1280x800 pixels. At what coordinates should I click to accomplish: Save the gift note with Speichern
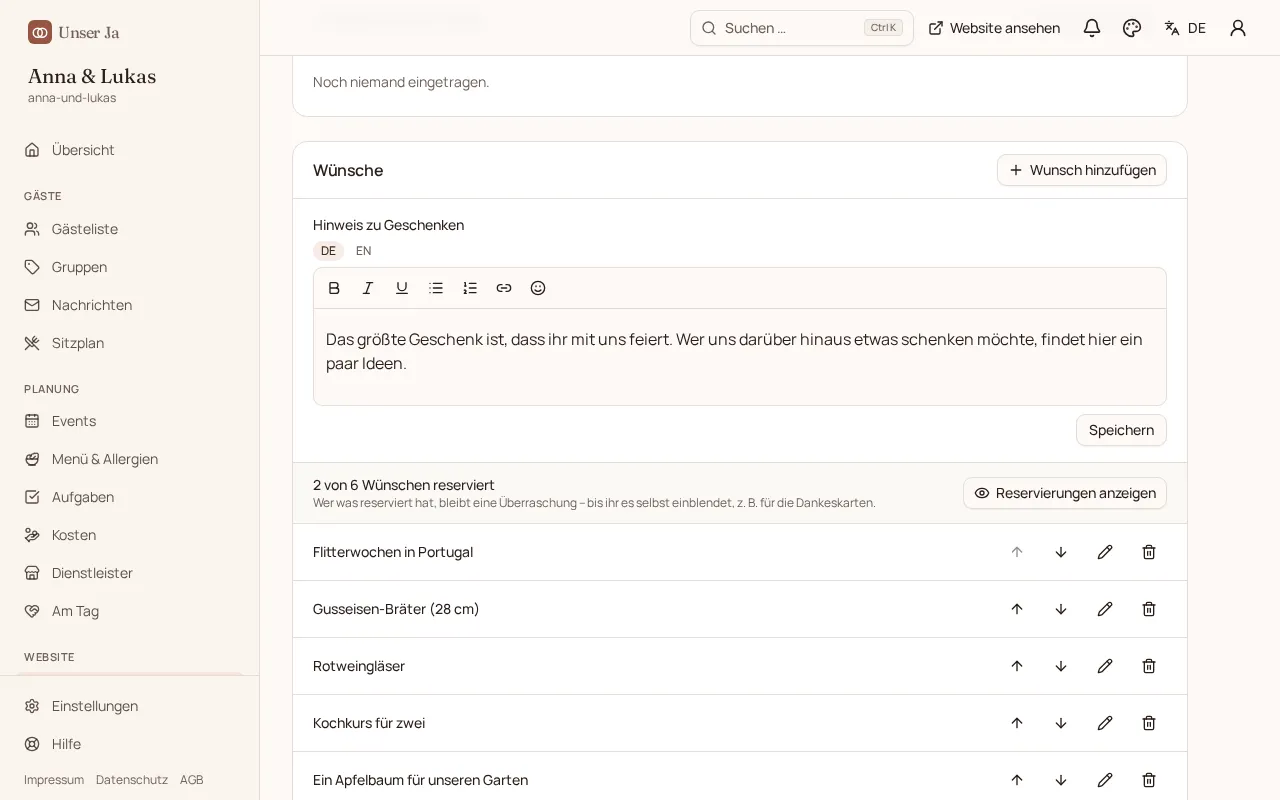click(x=1121, y=430)
